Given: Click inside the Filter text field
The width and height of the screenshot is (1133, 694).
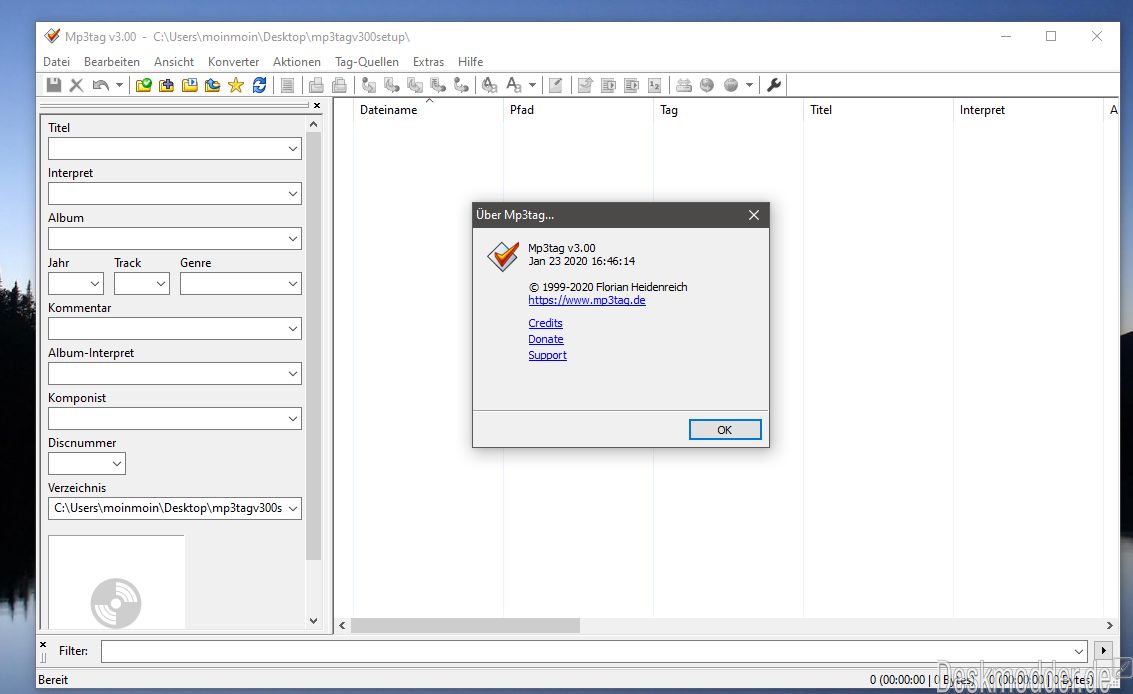Looking at the screenshot, I should tap(594, 651).
